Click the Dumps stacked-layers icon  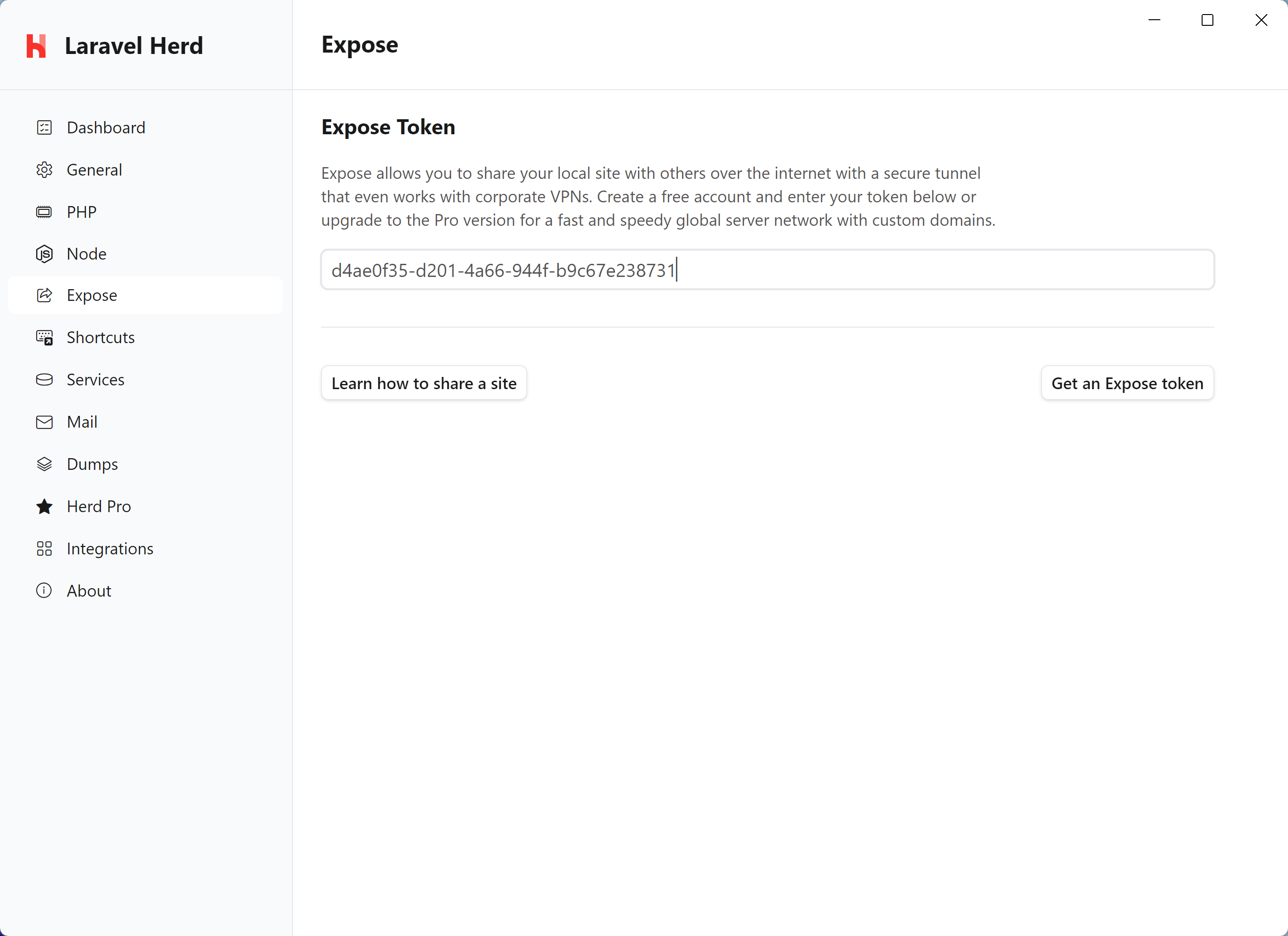[x=44, y=463]
